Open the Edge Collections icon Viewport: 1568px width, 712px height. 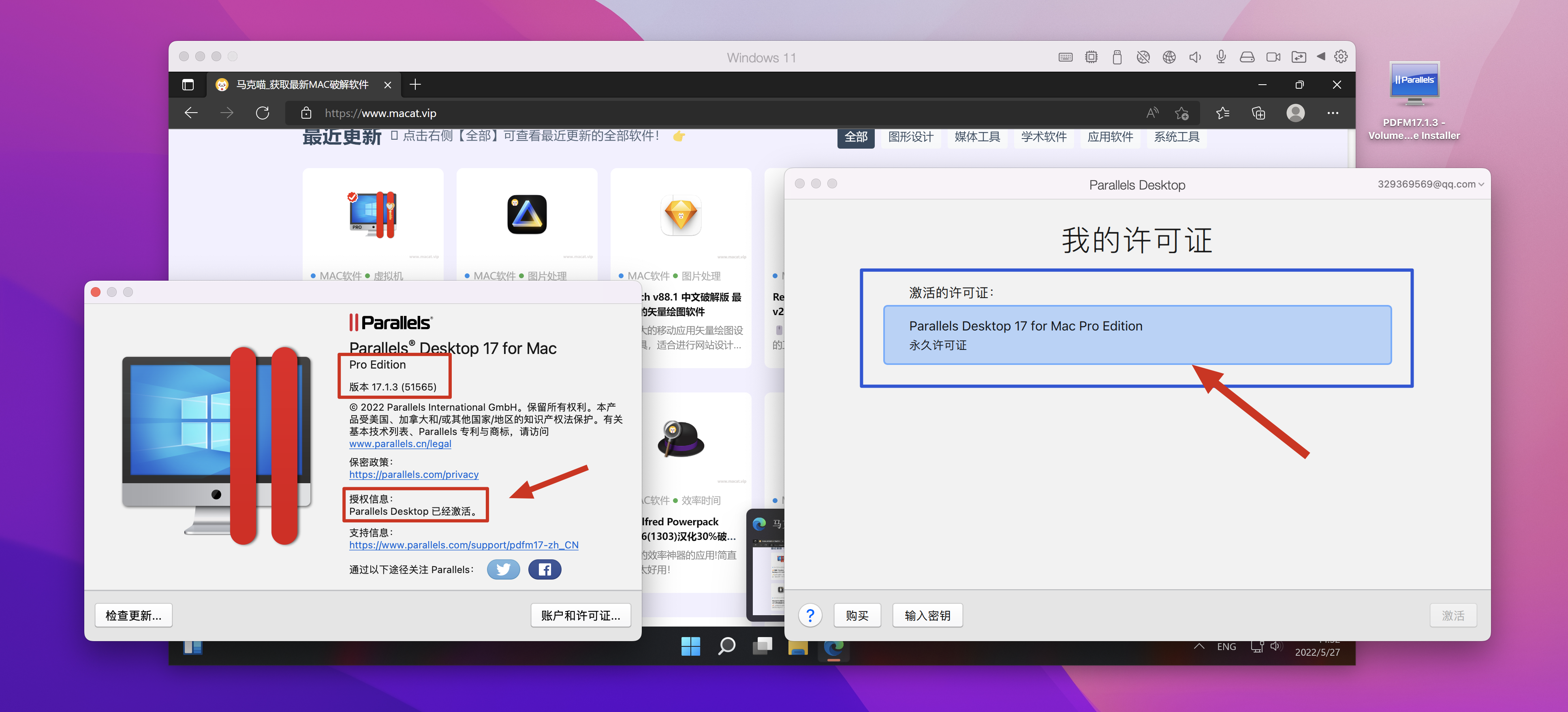tap(1258, 113)
